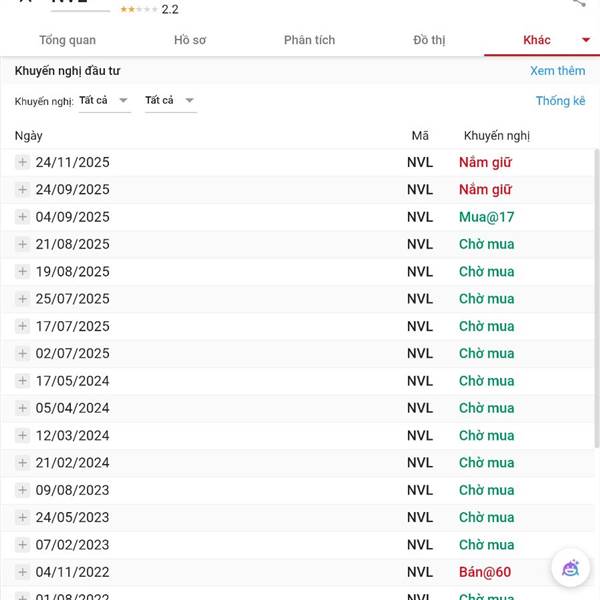The height and width of the screenshot is (600, 600).
Task: Click the star rating next to 2.2
Action: click(x=138, y=9)
